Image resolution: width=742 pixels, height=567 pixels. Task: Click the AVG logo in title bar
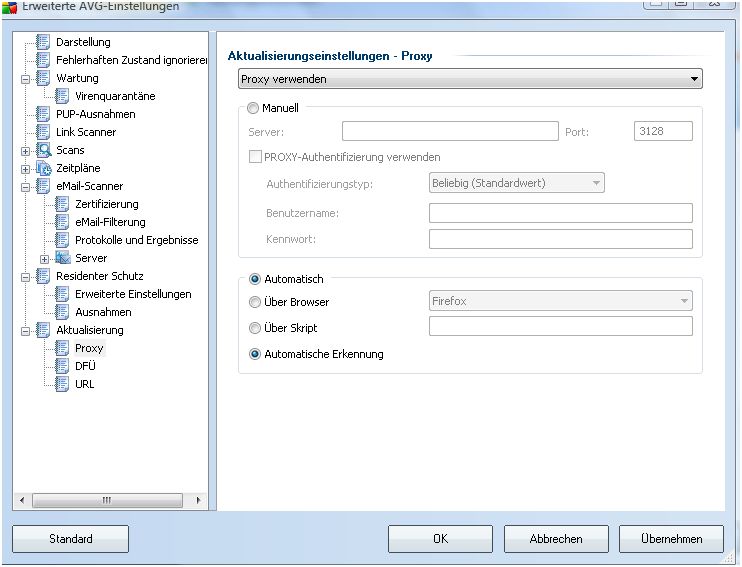[9, 7]
